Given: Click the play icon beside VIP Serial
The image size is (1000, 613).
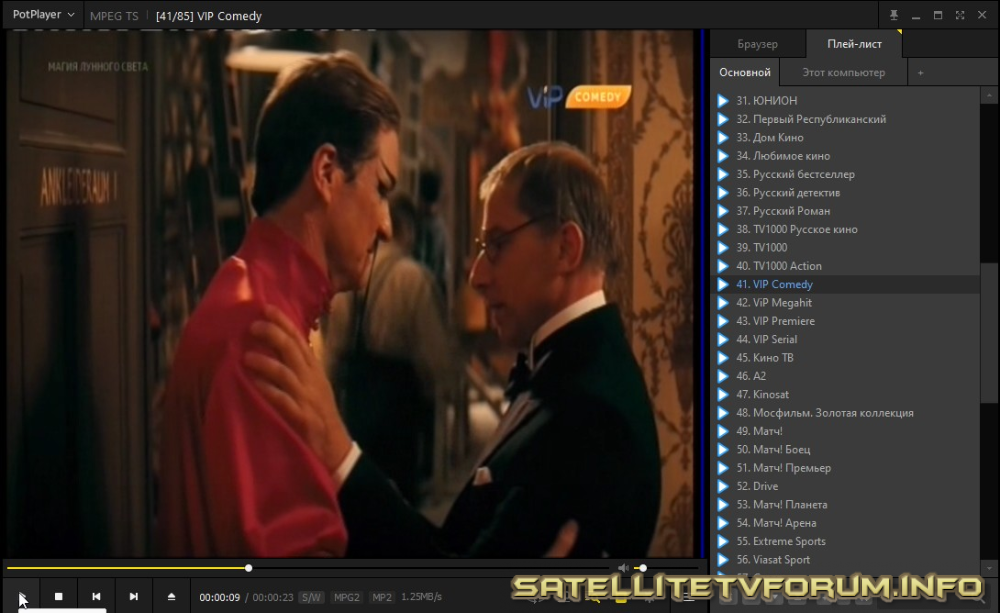Looking at the screenshot, I should pyautogui.click(x=723, y=339).
